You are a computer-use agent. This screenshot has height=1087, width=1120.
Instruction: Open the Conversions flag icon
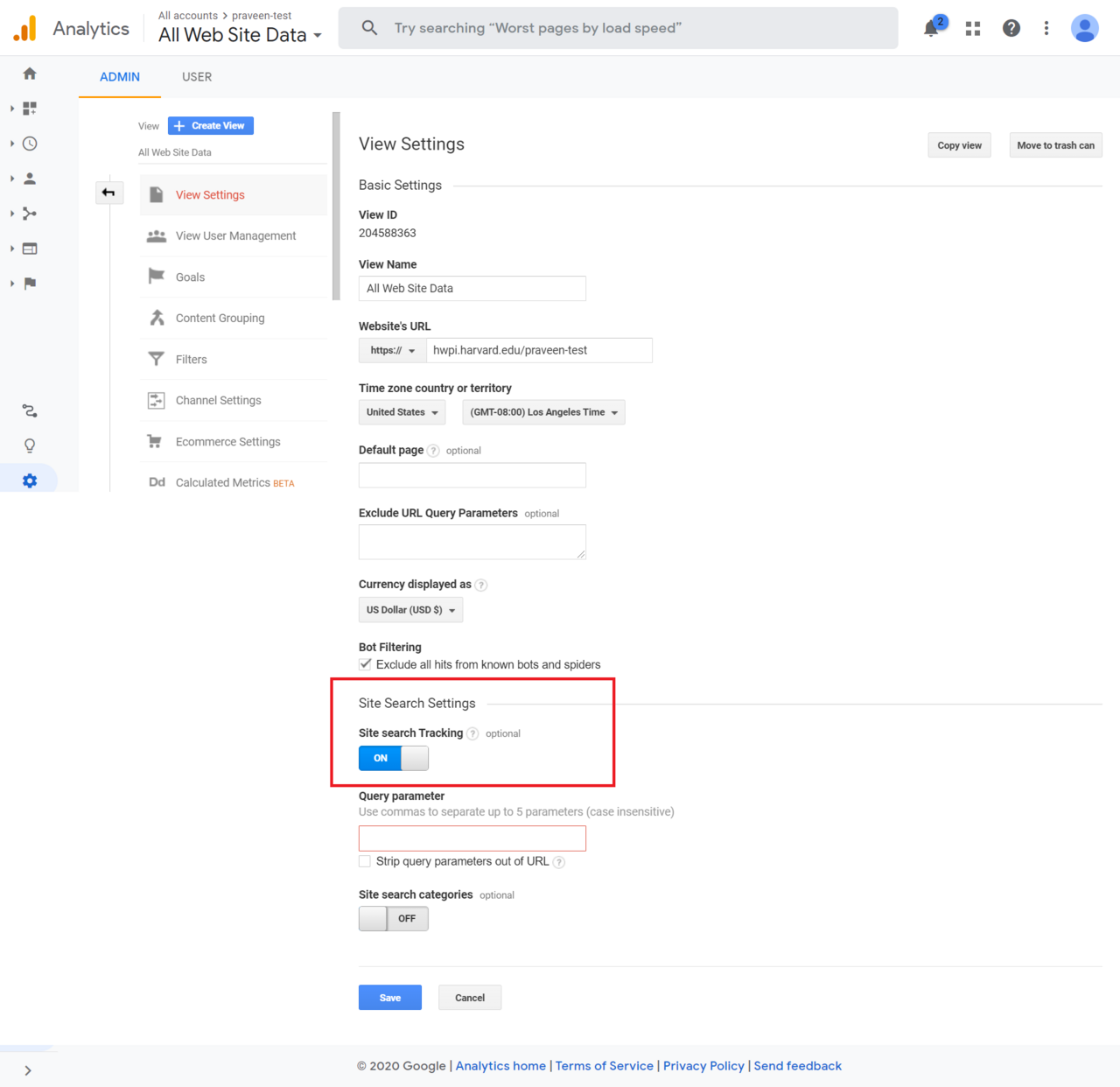pos(30,284)
